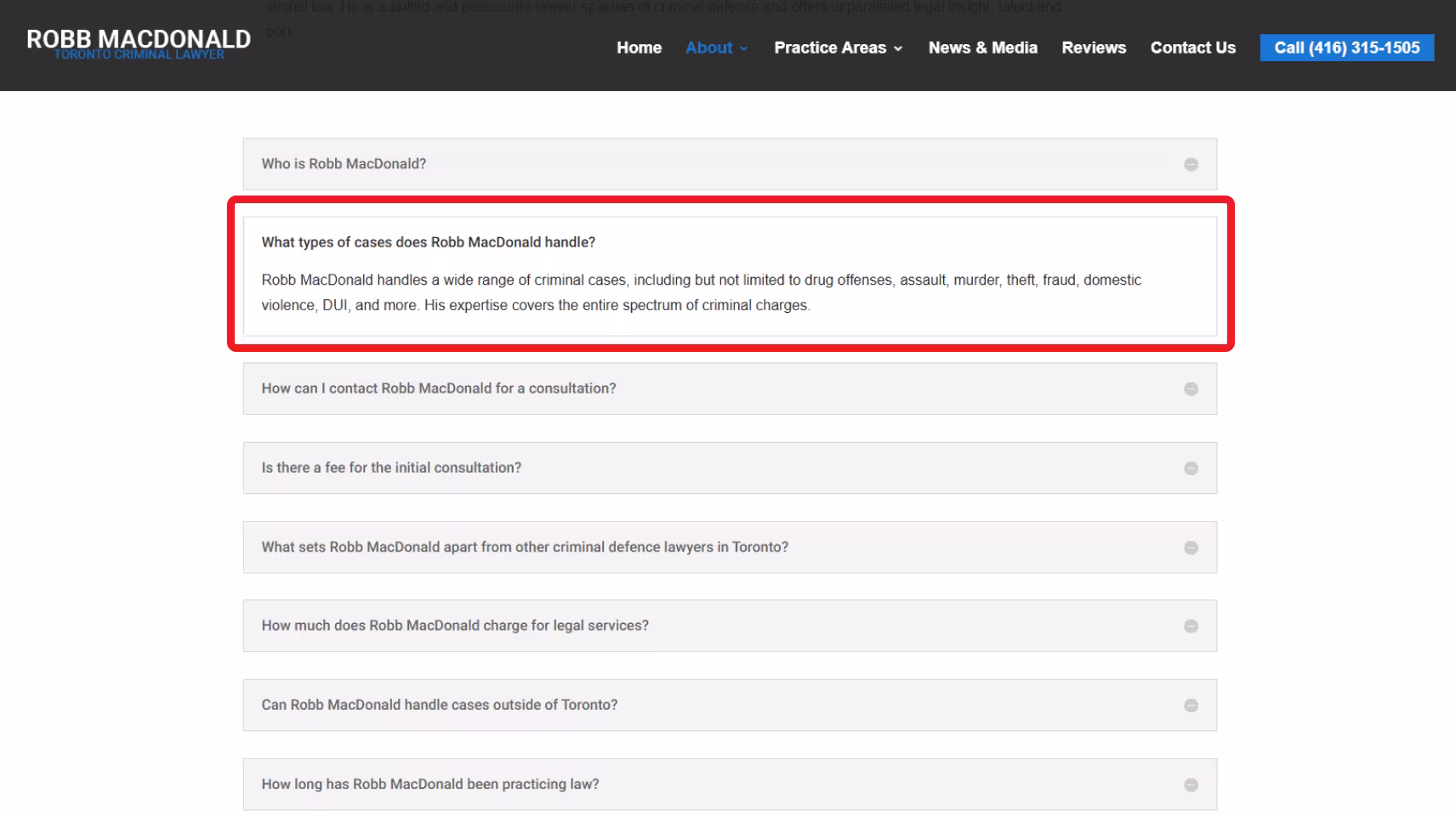Screen dimensions: 1456x816
Task: Open the Home menu item
Action: [639, 48]
